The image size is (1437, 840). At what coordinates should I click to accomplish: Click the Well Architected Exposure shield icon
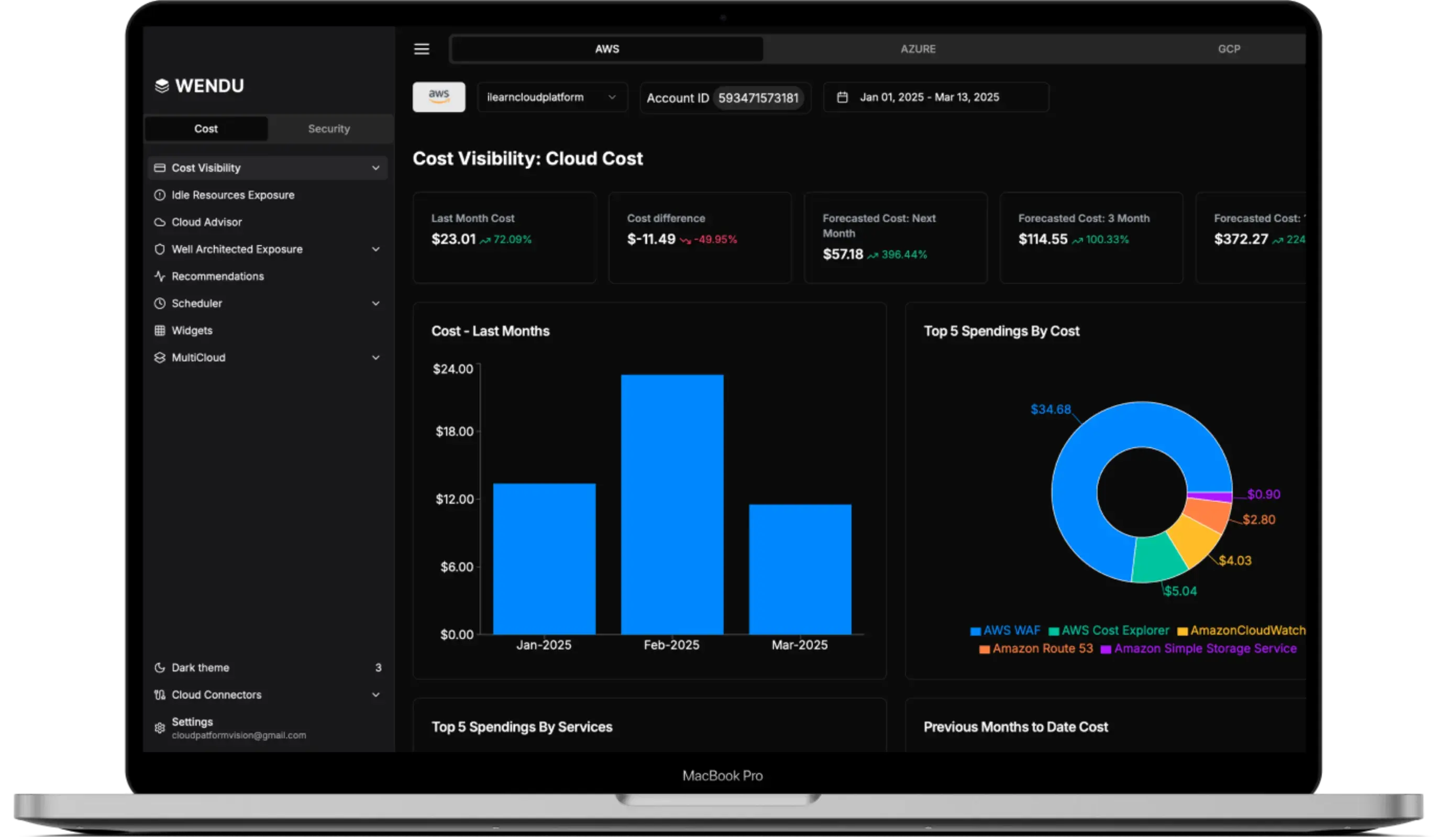[x=160, y=249]
